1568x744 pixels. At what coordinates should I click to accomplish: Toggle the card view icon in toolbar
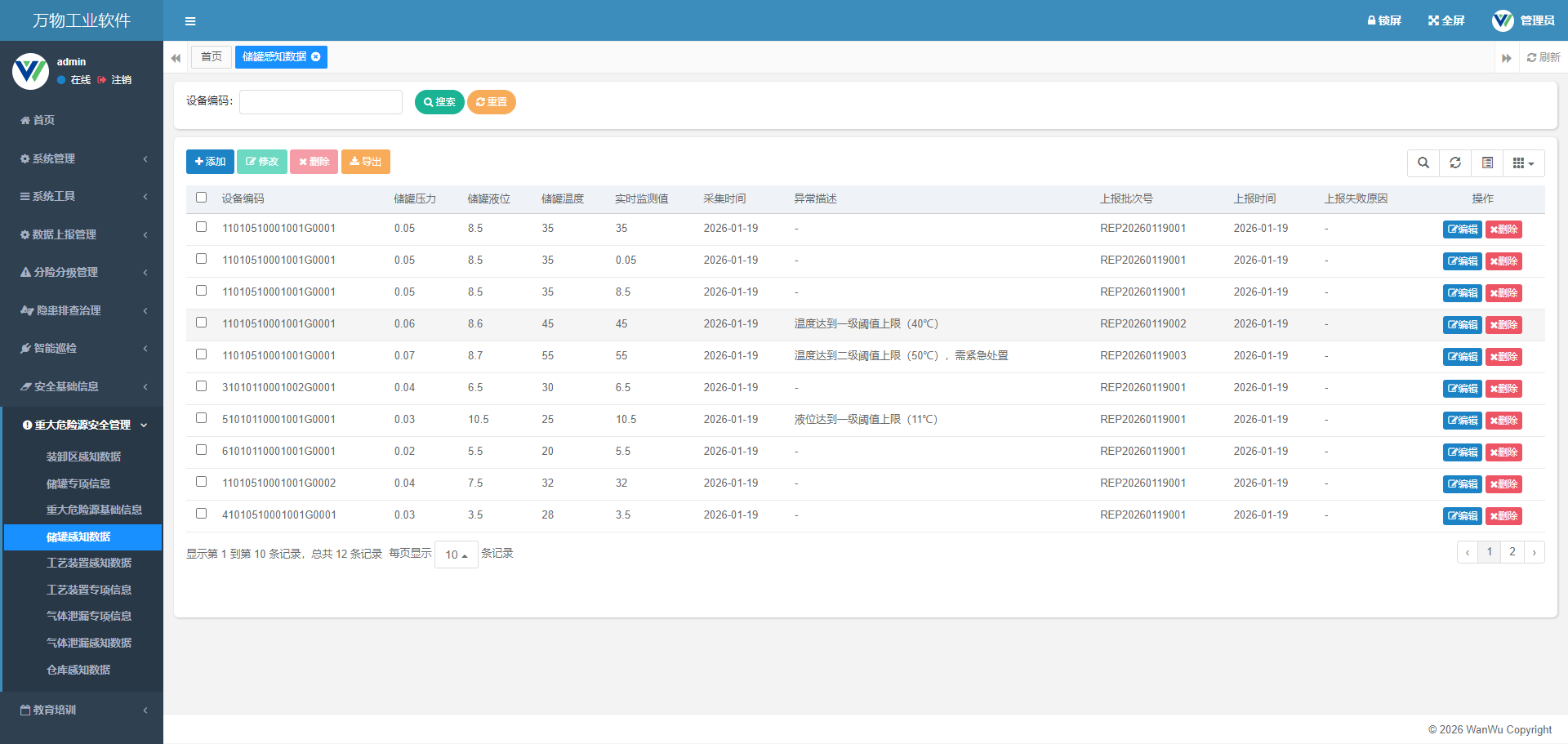[x=1487, y=163]
